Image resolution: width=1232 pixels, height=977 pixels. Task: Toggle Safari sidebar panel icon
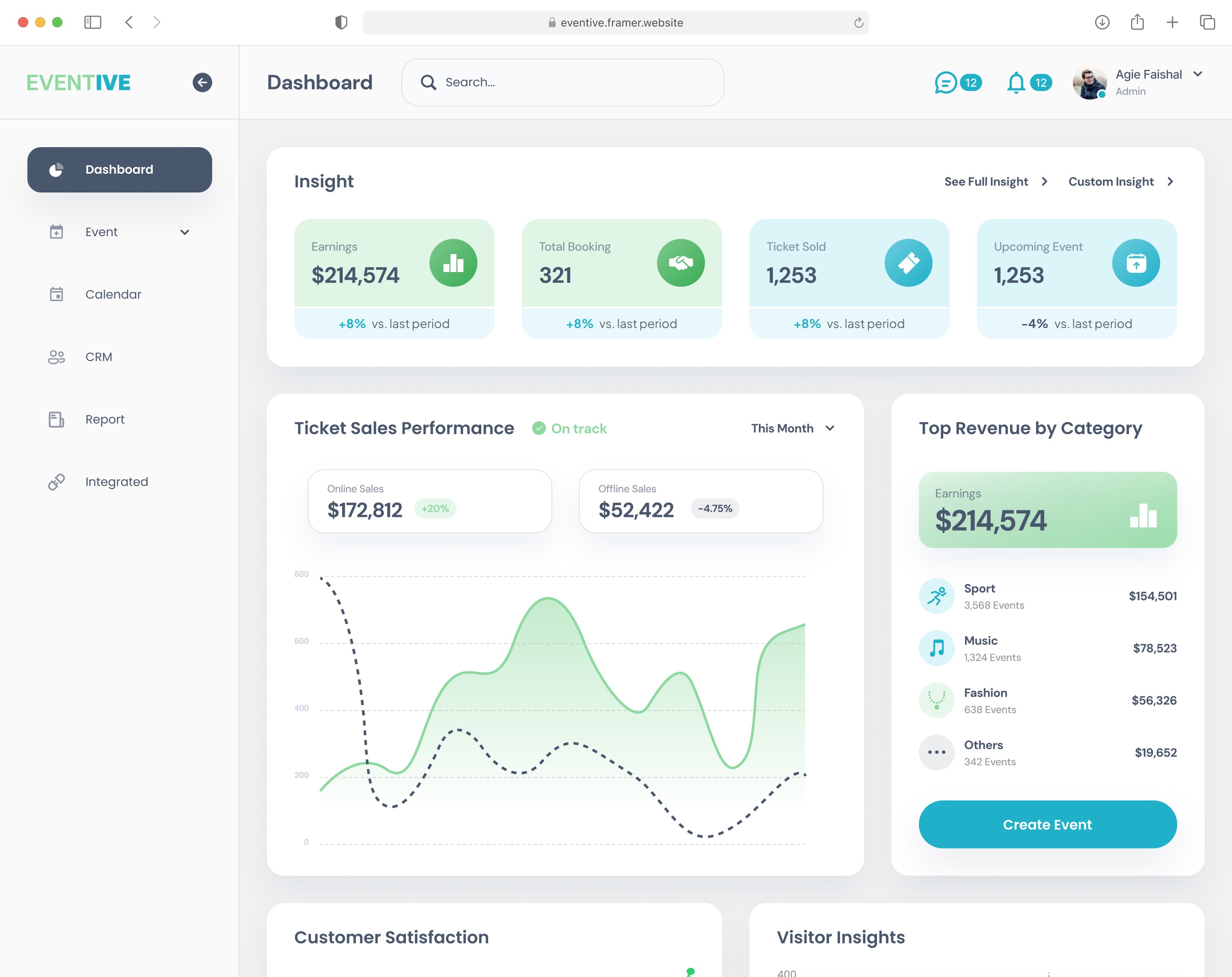click(x=92, y=22)
